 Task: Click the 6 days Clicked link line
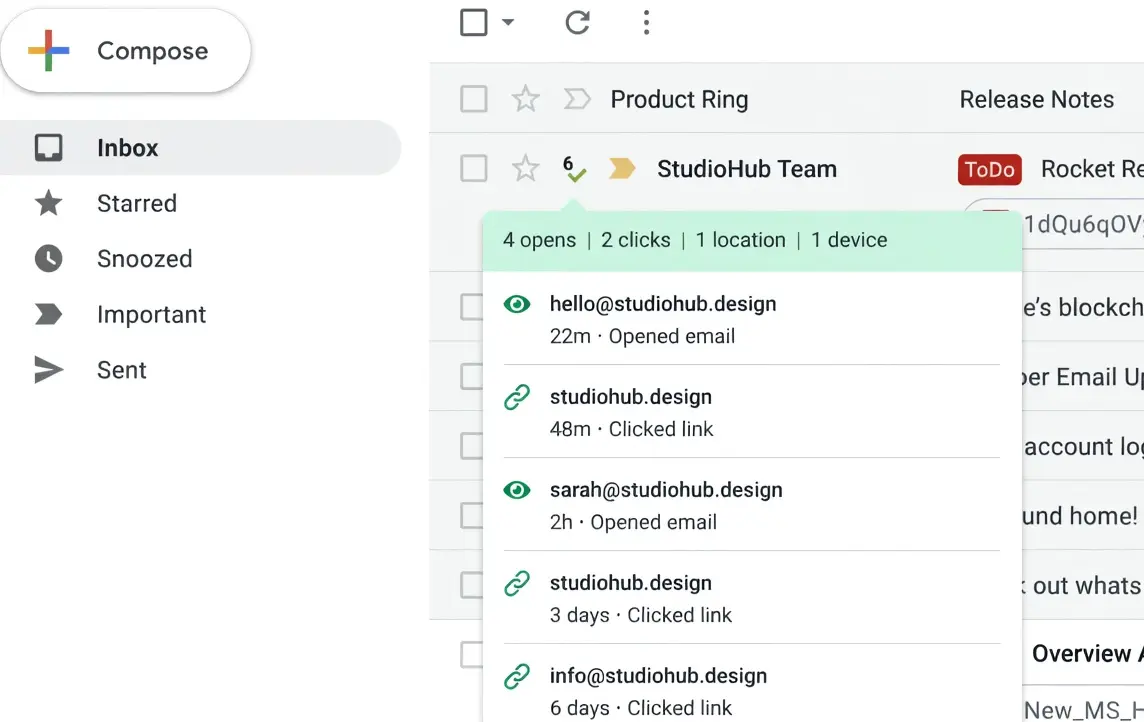click(641, 708)
